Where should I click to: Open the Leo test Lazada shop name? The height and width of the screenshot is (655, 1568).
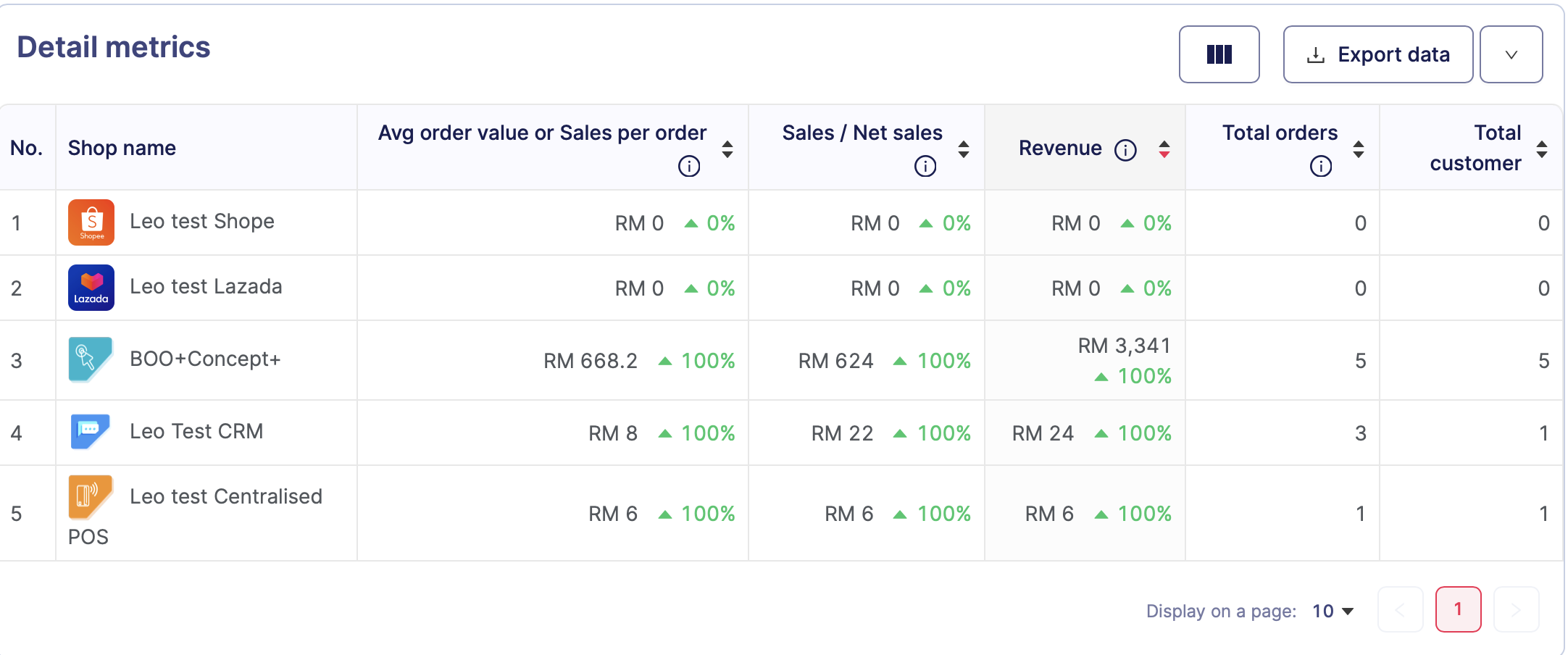click(206, 287)
